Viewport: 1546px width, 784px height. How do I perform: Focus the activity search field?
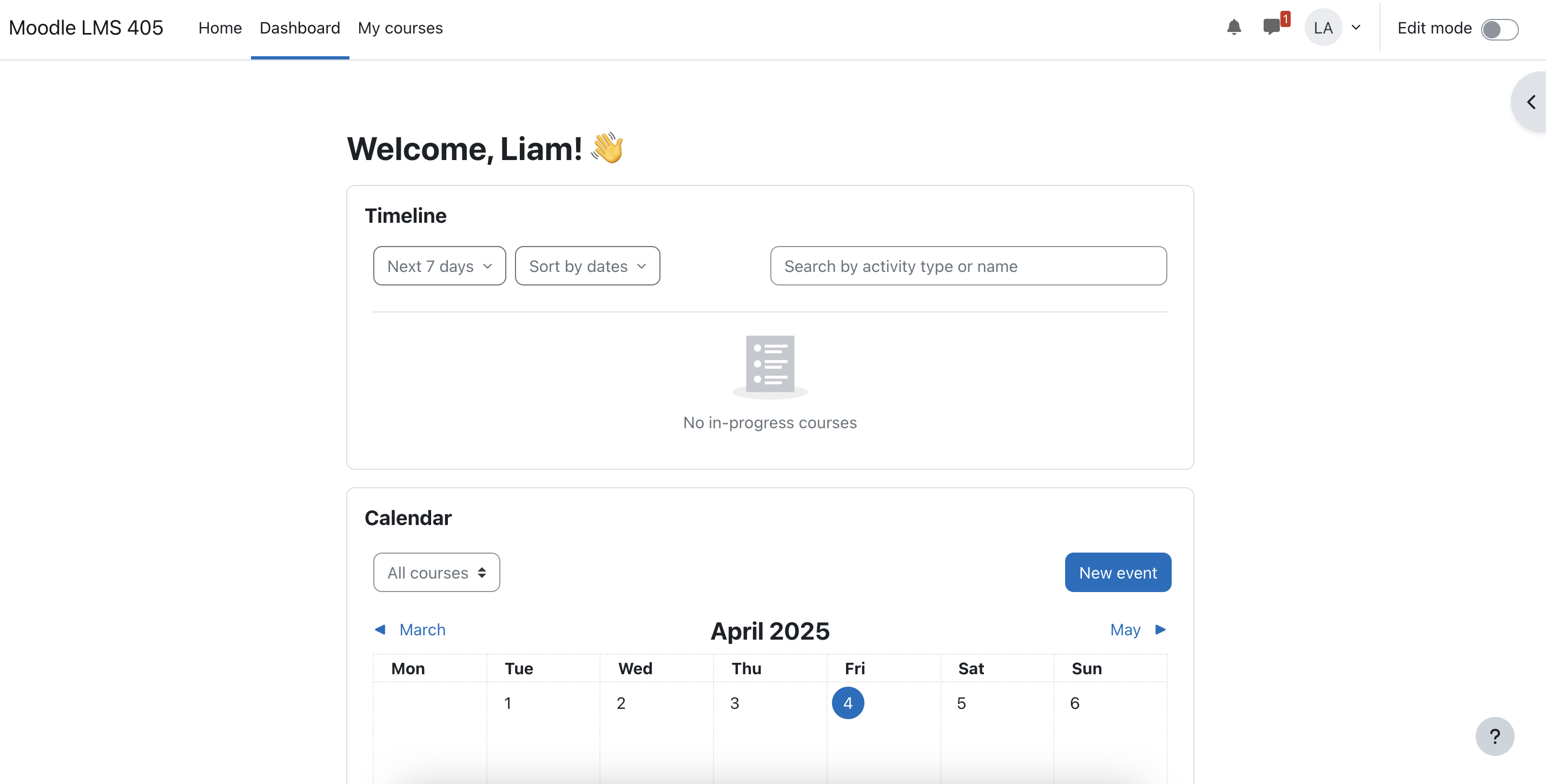(968, 265)
